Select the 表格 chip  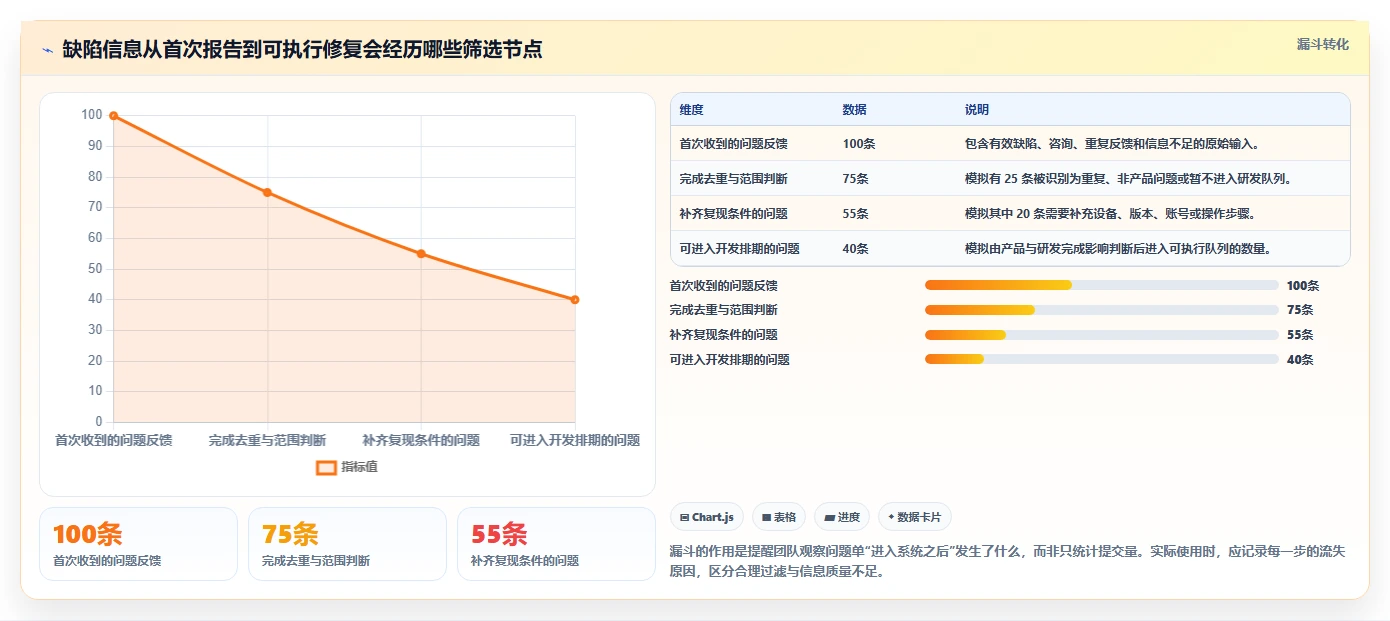[779, 517]
